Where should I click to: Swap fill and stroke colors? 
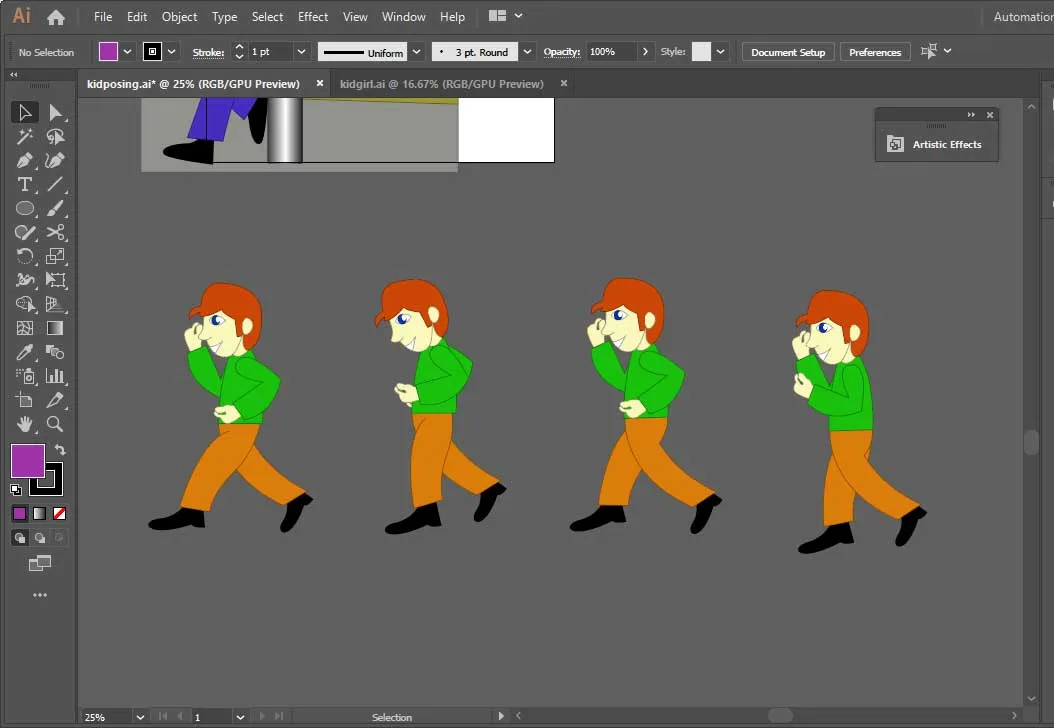pos(60,450)
